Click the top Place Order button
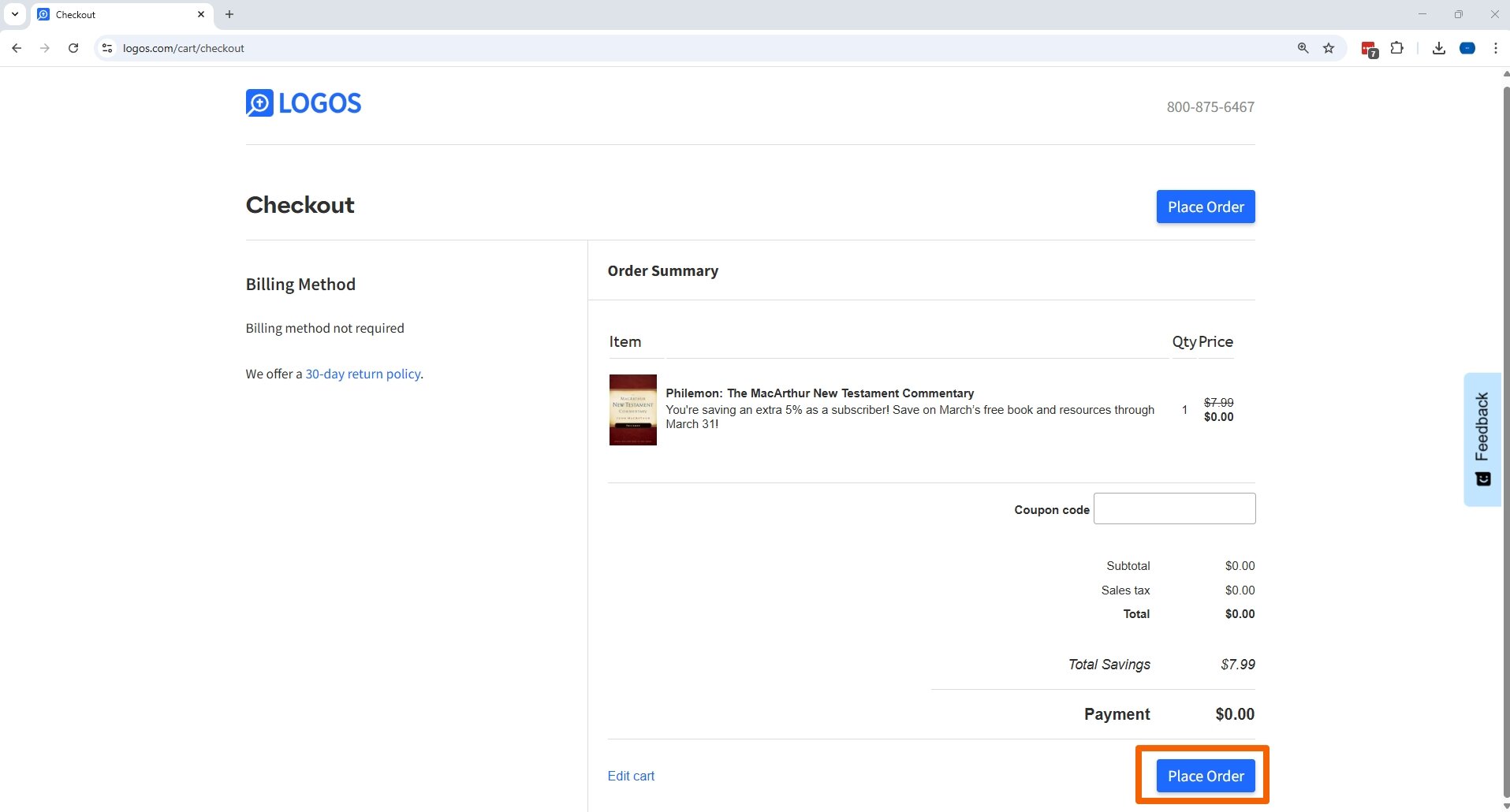The height and width of the screenshot is (812, 1510). click(1206, 207)
